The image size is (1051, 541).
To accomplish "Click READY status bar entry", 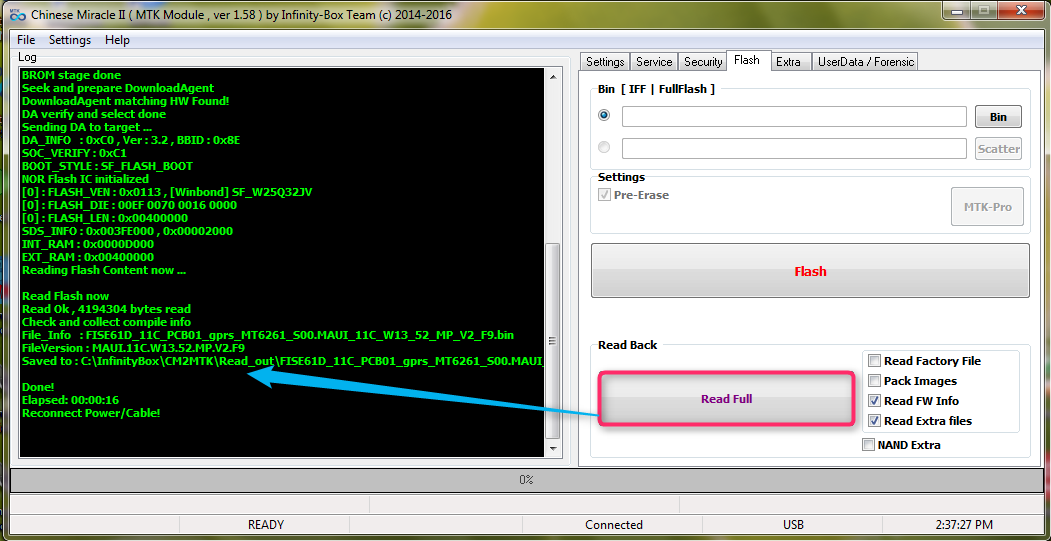I will click(266, 525).
